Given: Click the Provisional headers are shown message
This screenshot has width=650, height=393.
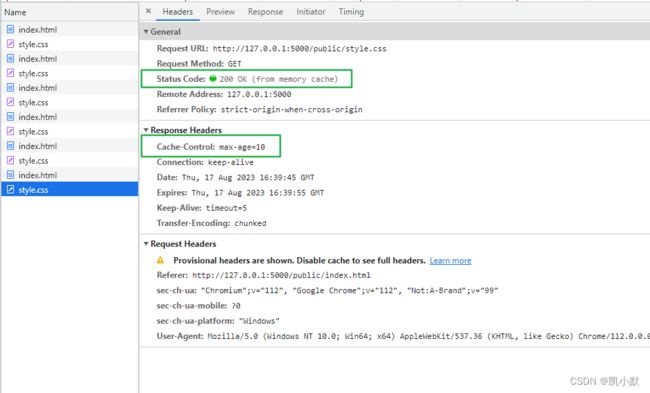Looking at the screenshot, I should (x=299, y=260).
